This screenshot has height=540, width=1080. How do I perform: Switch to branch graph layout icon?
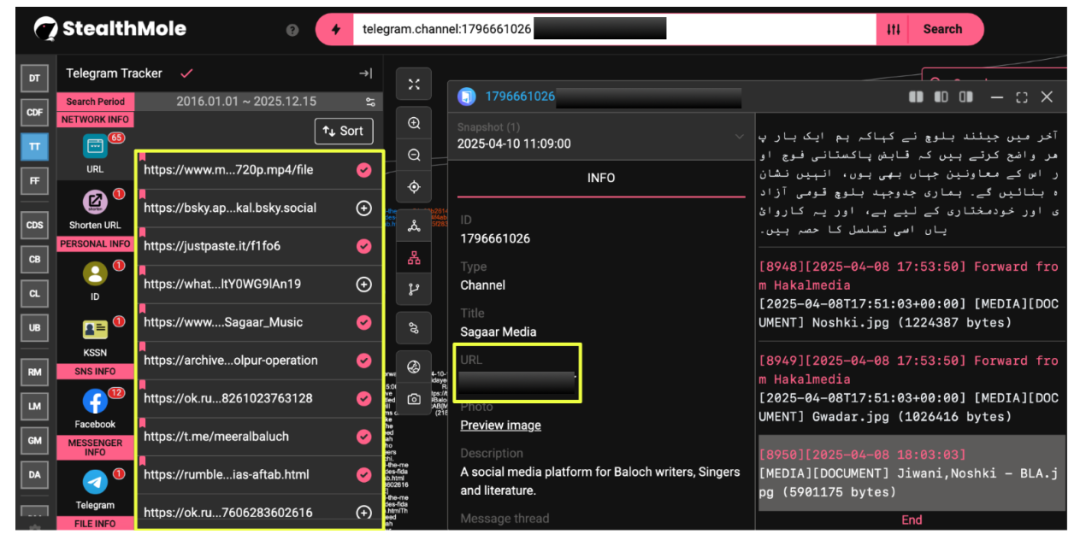pos(414,289)
